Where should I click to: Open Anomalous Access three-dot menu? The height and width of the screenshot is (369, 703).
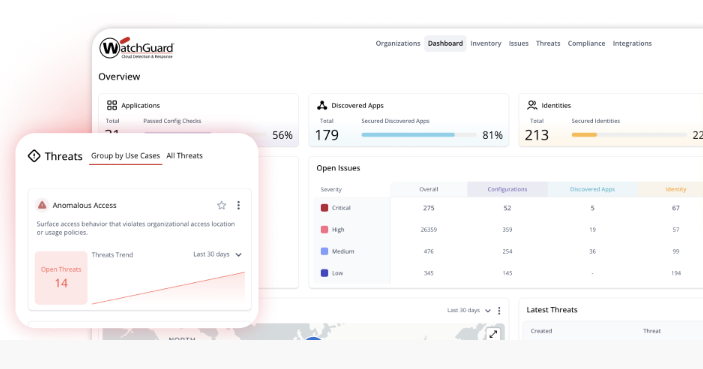coord(239,205)
